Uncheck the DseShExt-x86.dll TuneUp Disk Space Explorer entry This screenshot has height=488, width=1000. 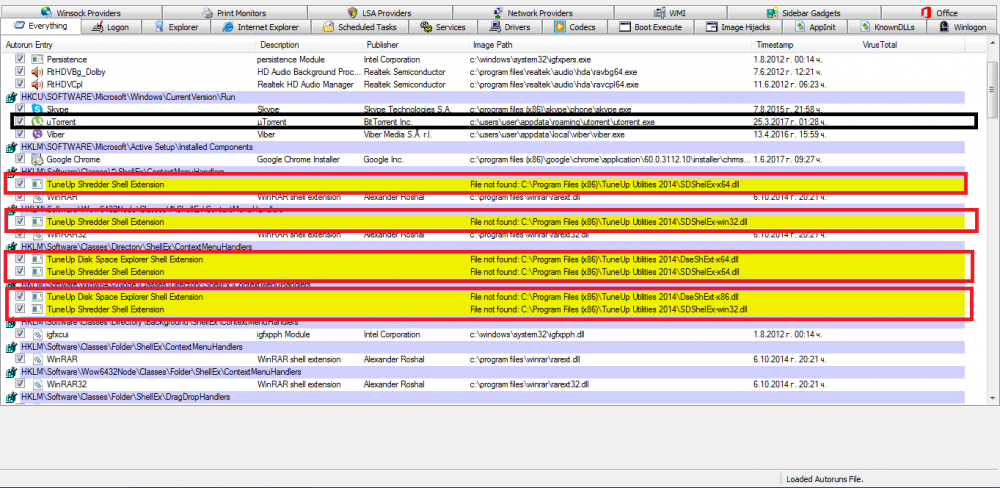tap(20, 297)
